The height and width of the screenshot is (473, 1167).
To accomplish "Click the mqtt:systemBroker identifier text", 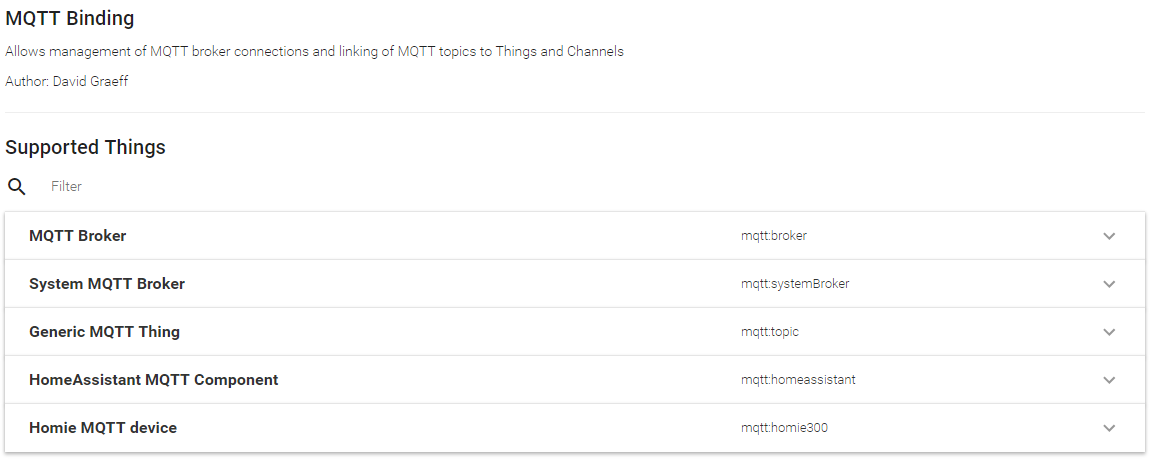I will [795, 284].
